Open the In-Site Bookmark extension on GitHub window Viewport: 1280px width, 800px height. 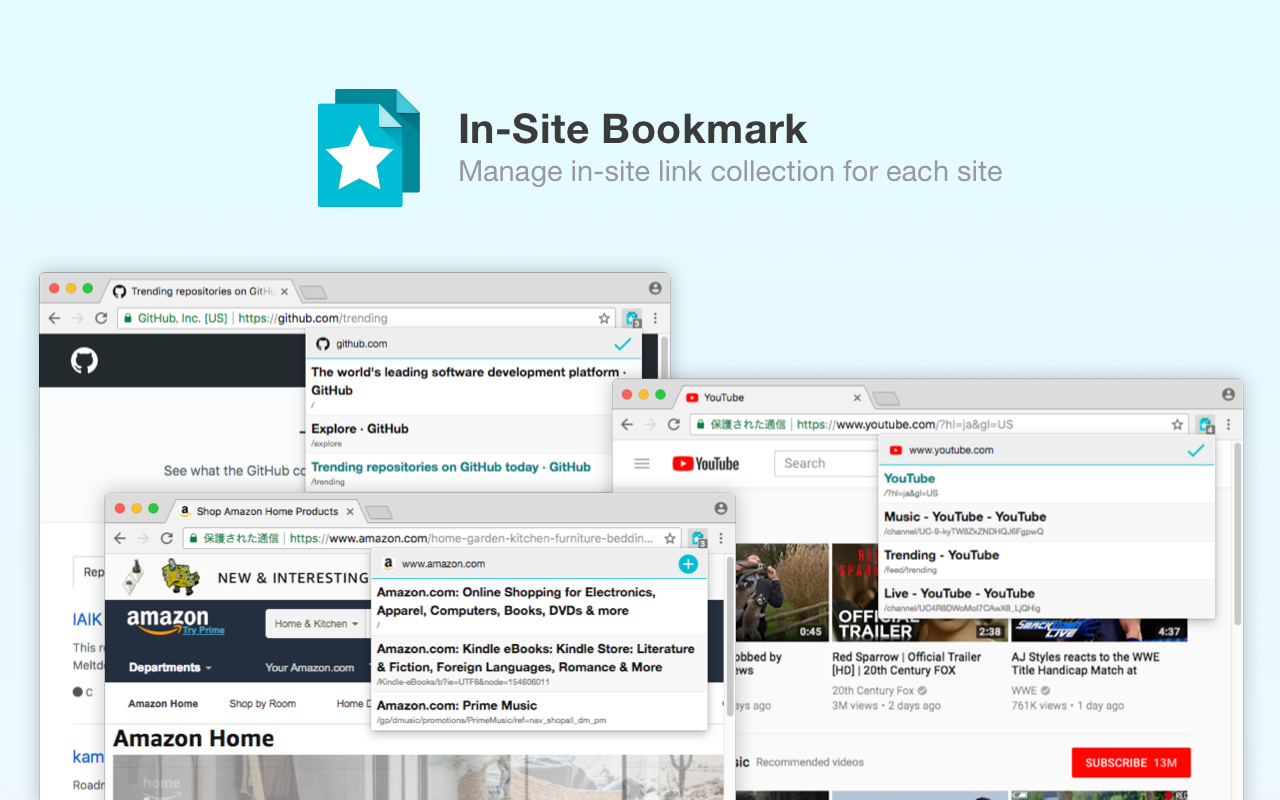pos(633,317)
